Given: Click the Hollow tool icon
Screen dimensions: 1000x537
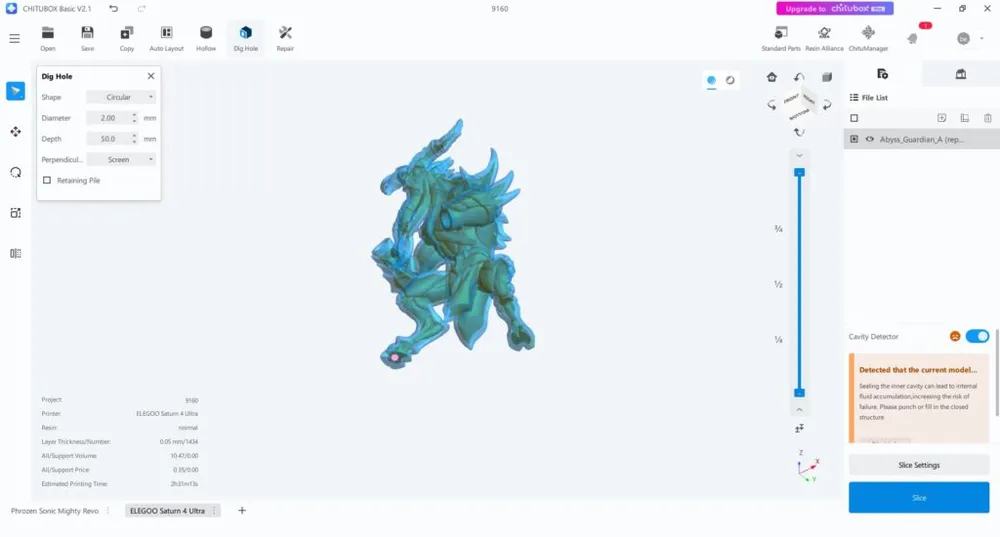Looking at the screenshot, I should coord(206,34).
